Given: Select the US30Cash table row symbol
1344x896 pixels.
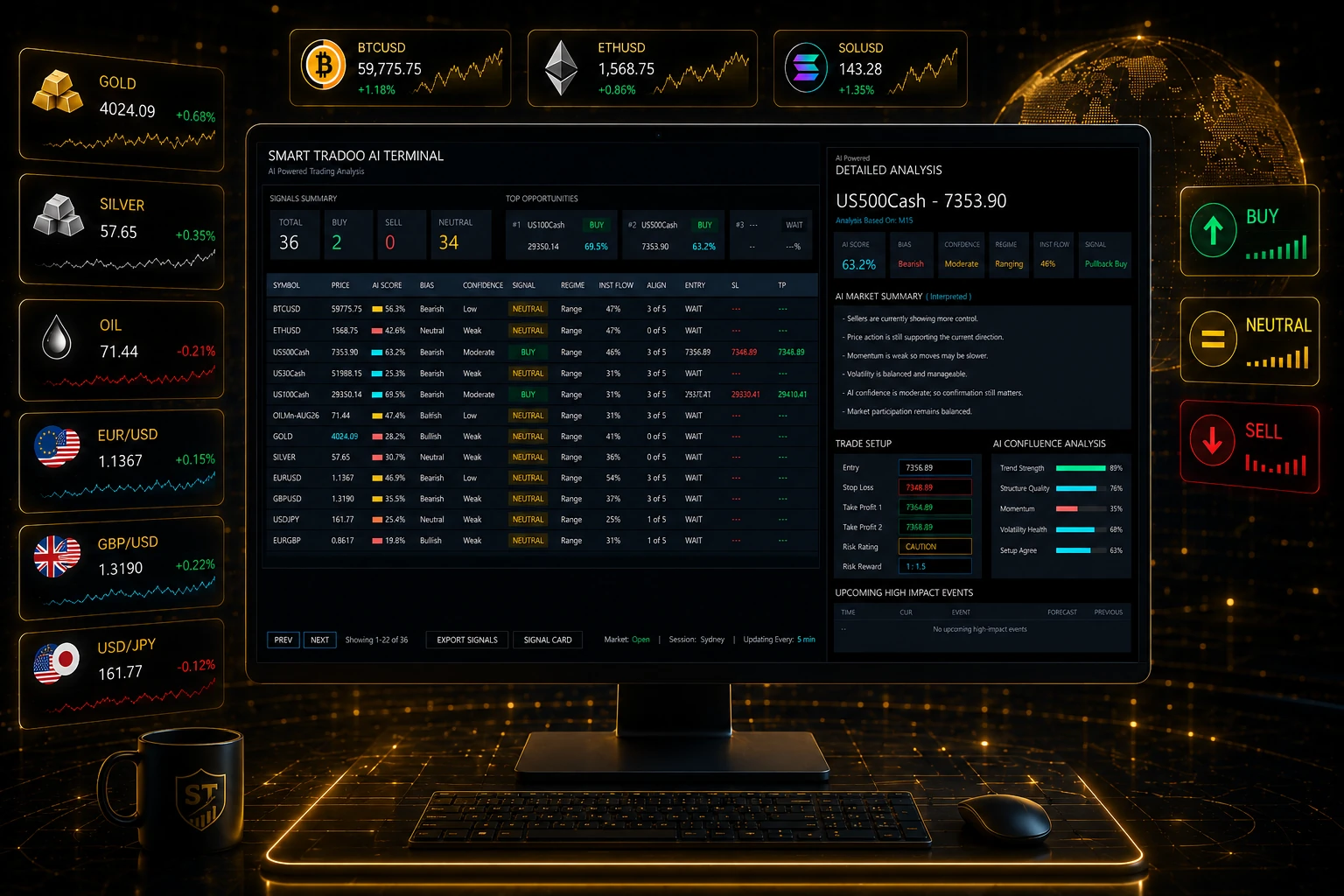Looking at the screenshot, I should tap(289, 374).
